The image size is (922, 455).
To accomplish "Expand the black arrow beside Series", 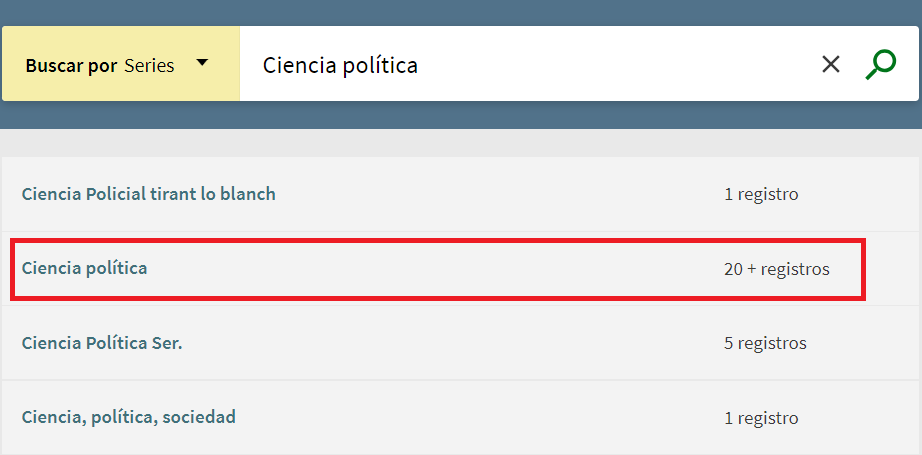I will click(202, 63).
